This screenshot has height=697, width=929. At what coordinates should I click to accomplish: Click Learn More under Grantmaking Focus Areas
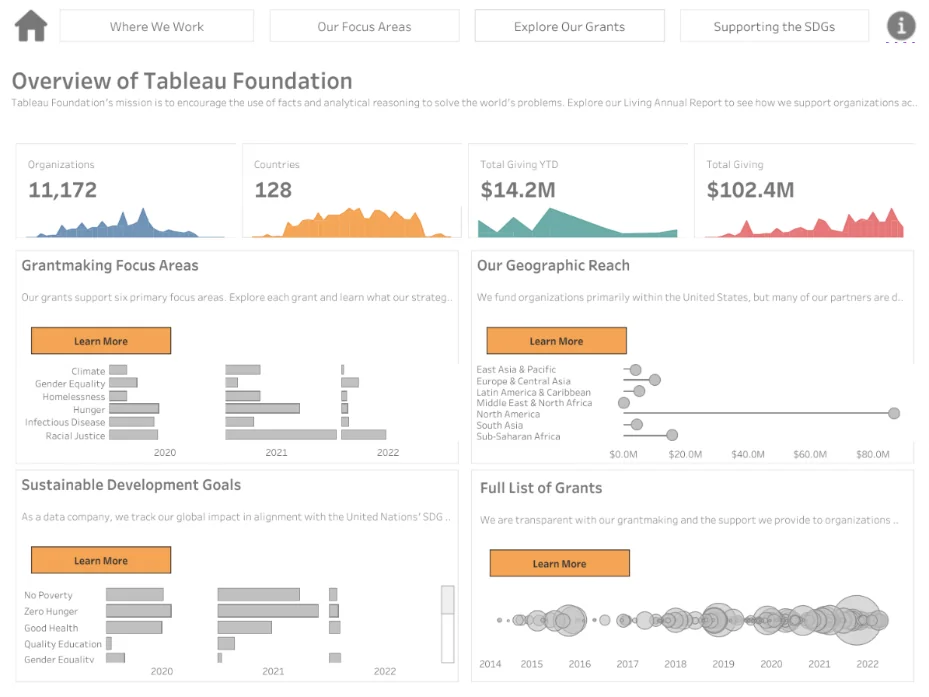coord(101,341)
